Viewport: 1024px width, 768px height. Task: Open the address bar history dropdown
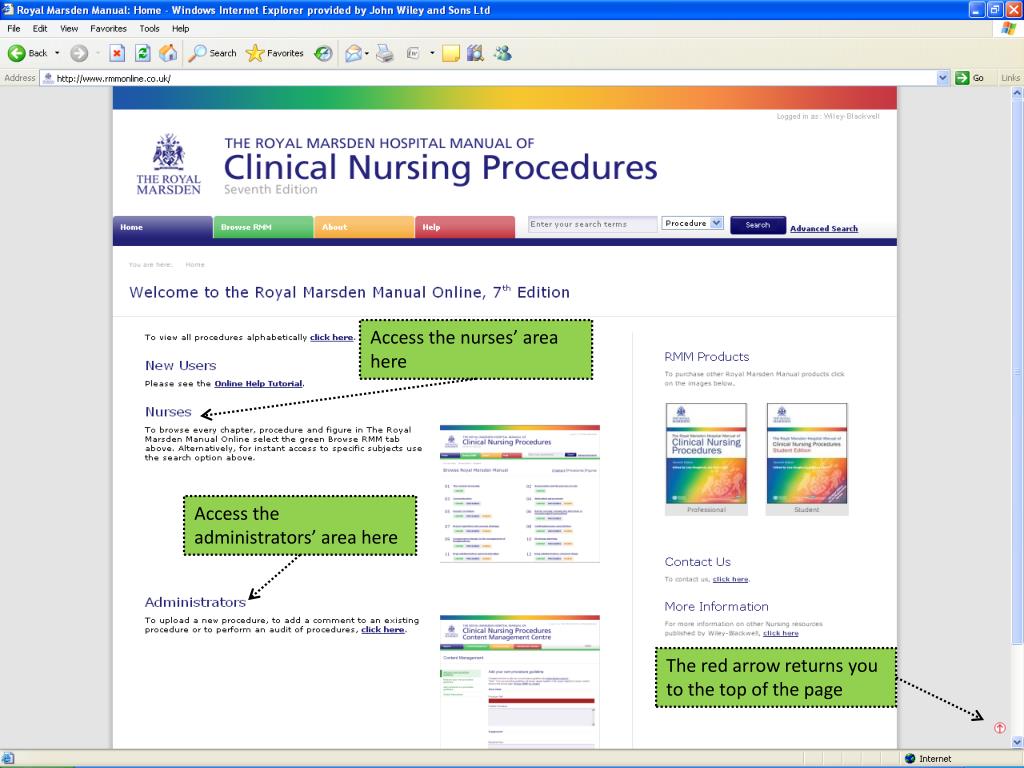point(942,78)
